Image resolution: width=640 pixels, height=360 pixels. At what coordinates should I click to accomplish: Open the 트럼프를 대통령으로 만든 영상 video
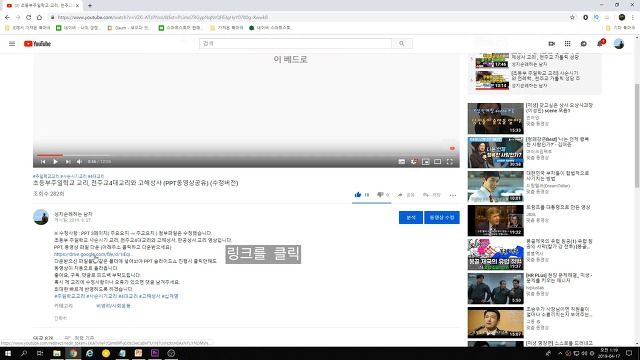point(558,207)
